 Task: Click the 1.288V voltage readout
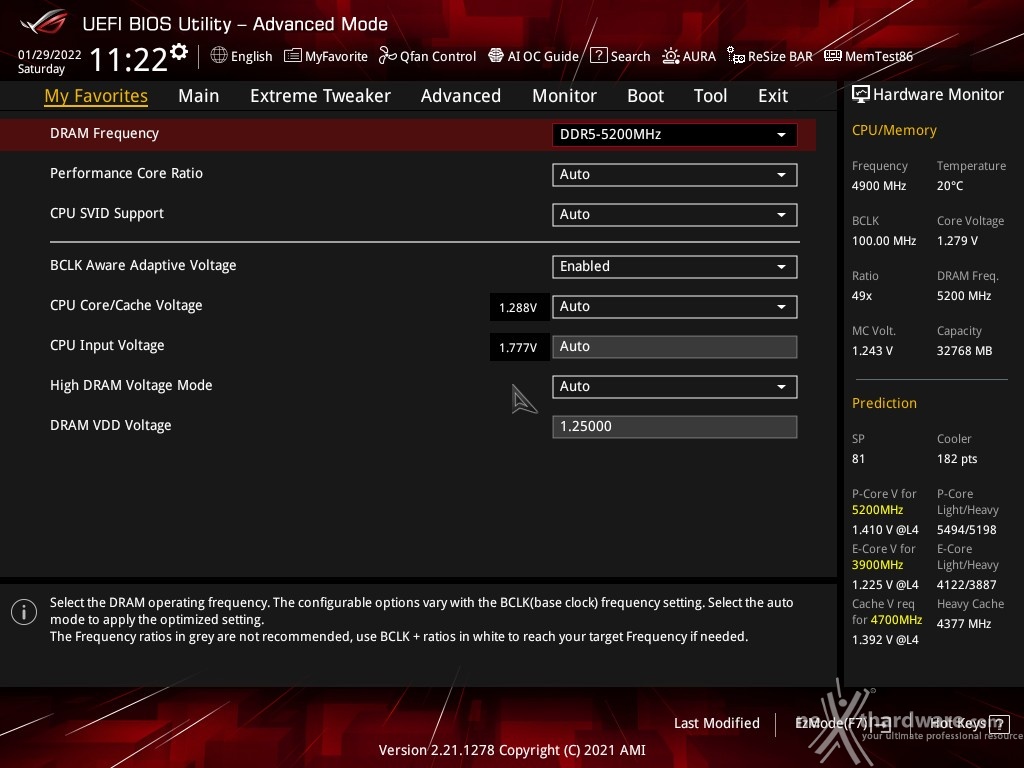518,308
